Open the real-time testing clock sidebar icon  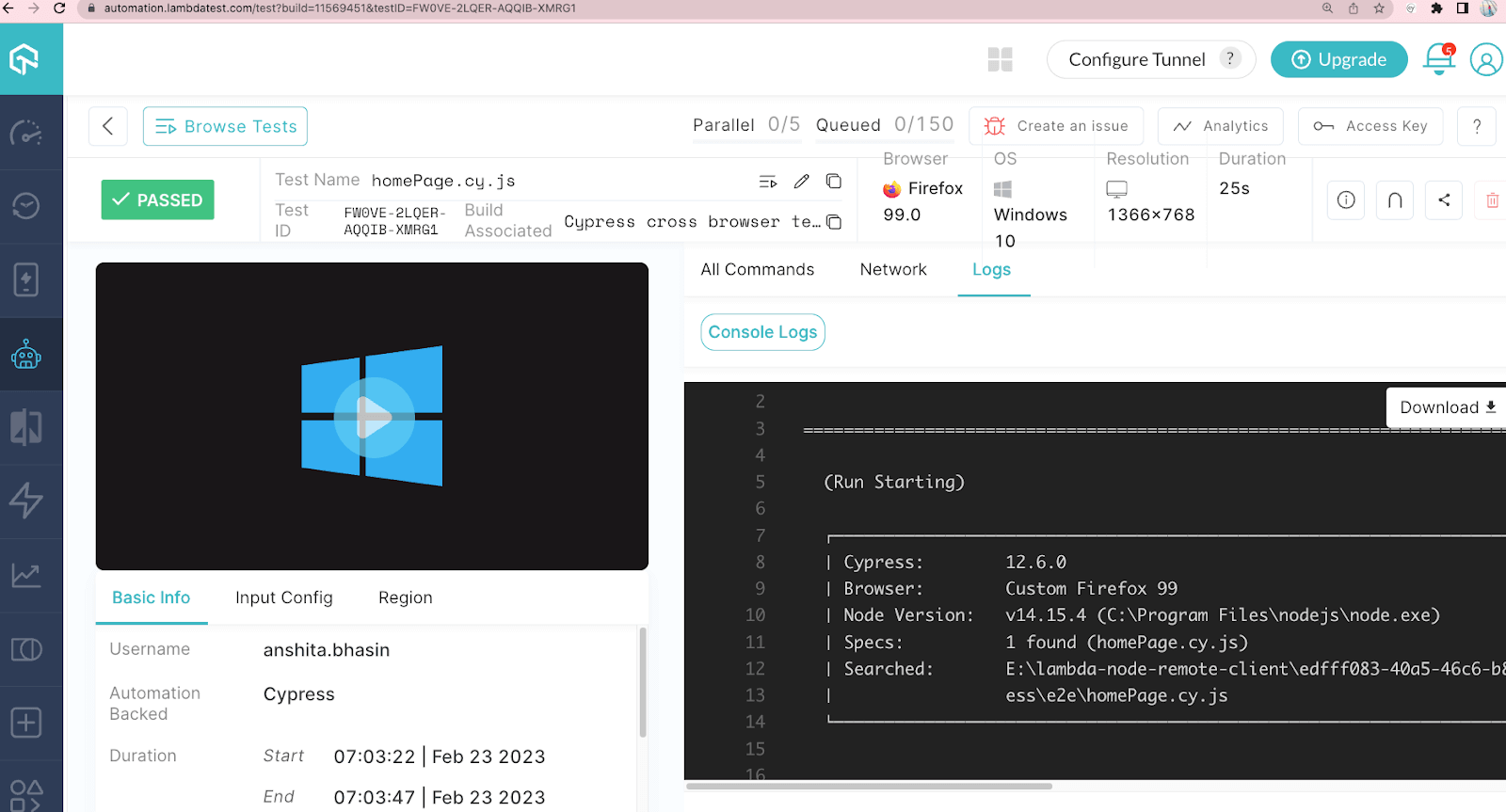click(x=26, y=205)
